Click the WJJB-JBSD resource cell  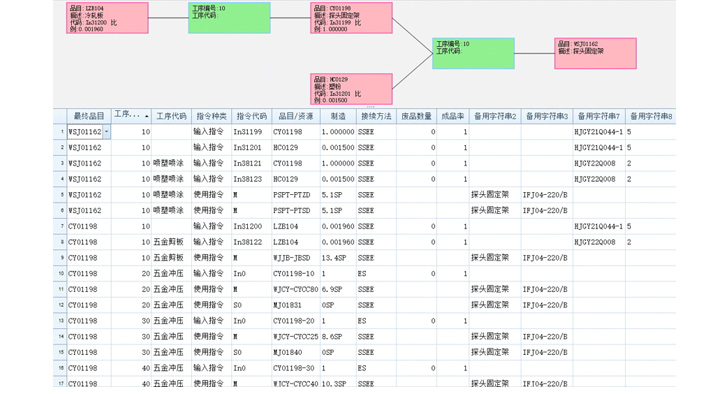click(296, 258)
